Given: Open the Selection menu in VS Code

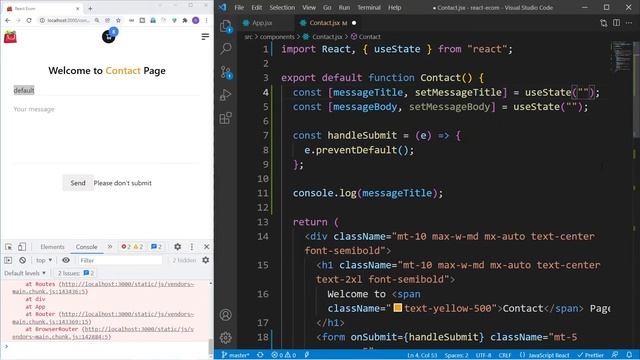Looking at the screenshot, I should point(282,7).
